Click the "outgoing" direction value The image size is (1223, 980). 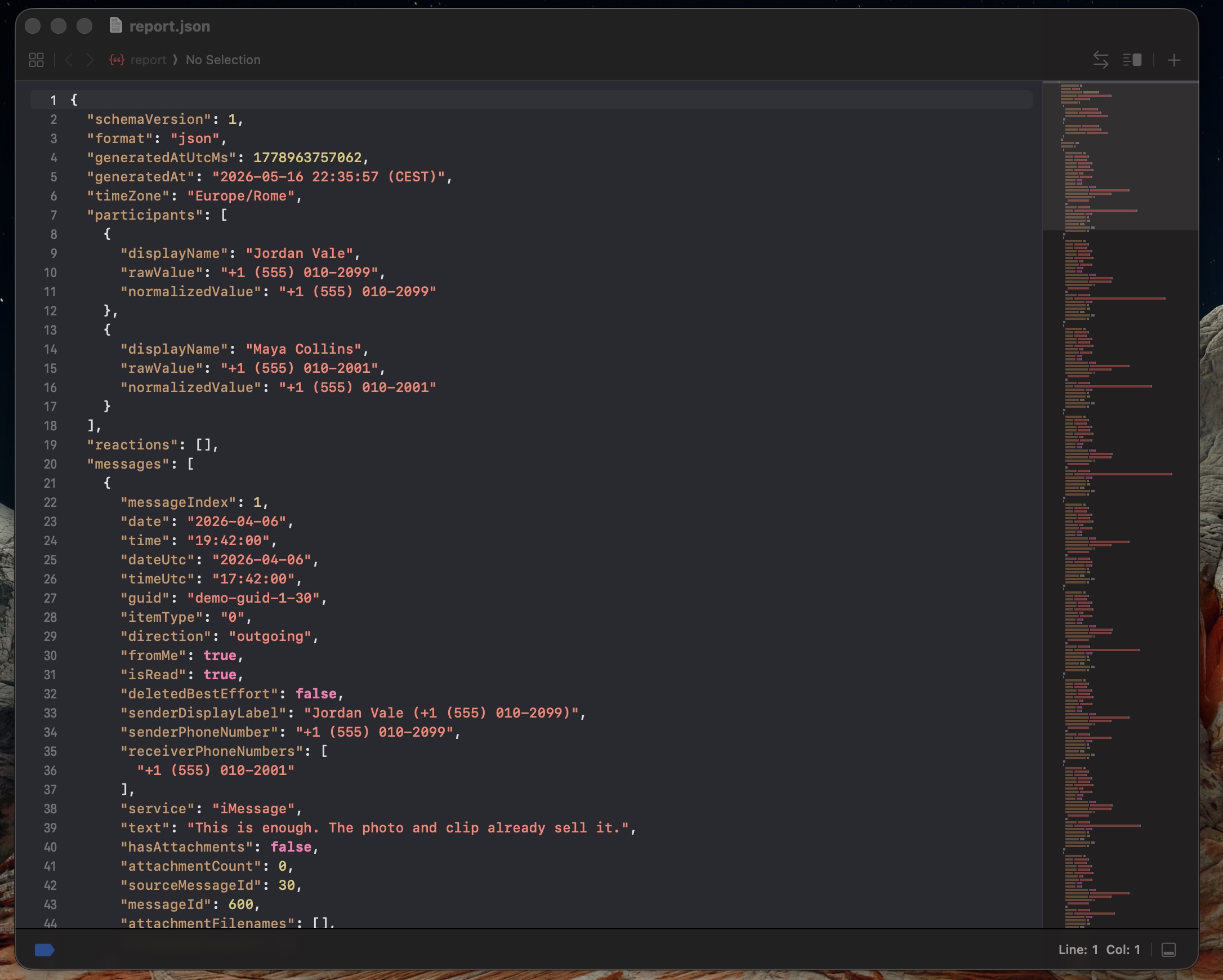(x=270, y=636)
